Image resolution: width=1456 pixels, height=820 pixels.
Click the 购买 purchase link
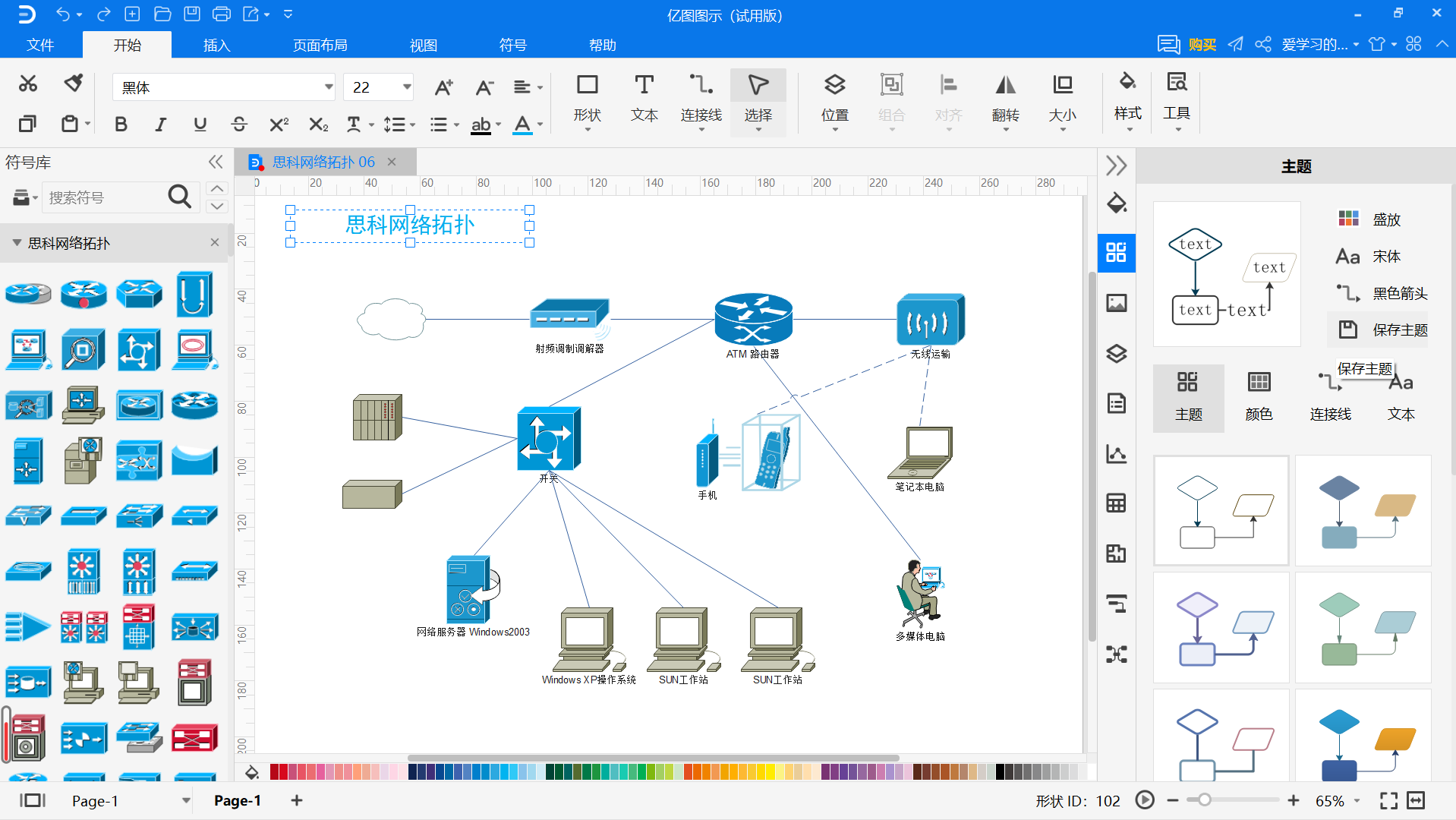1202,45
